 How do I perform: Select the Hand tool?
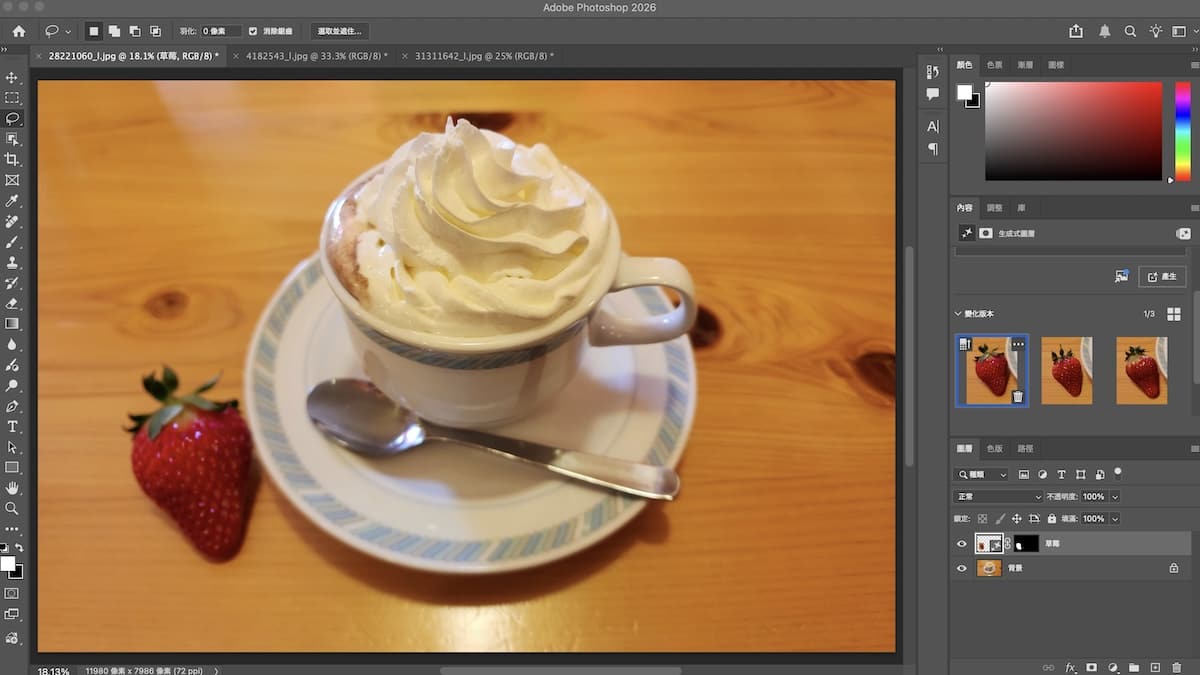pyautogui.click(x=12, y=488)
